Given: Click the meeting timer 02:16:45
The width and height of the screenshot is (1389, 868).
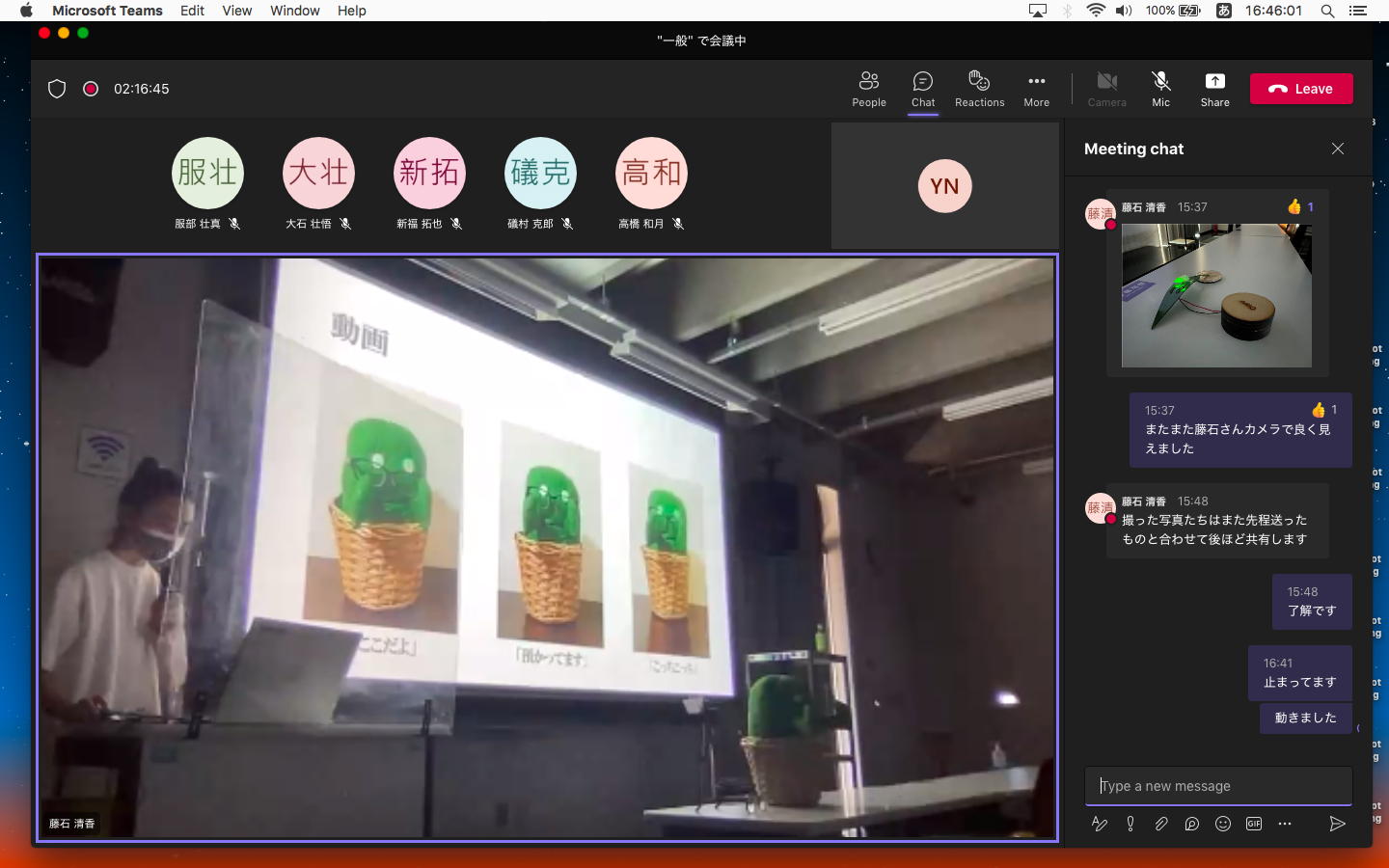Looking at the screenshot, I should coord(142,89).
